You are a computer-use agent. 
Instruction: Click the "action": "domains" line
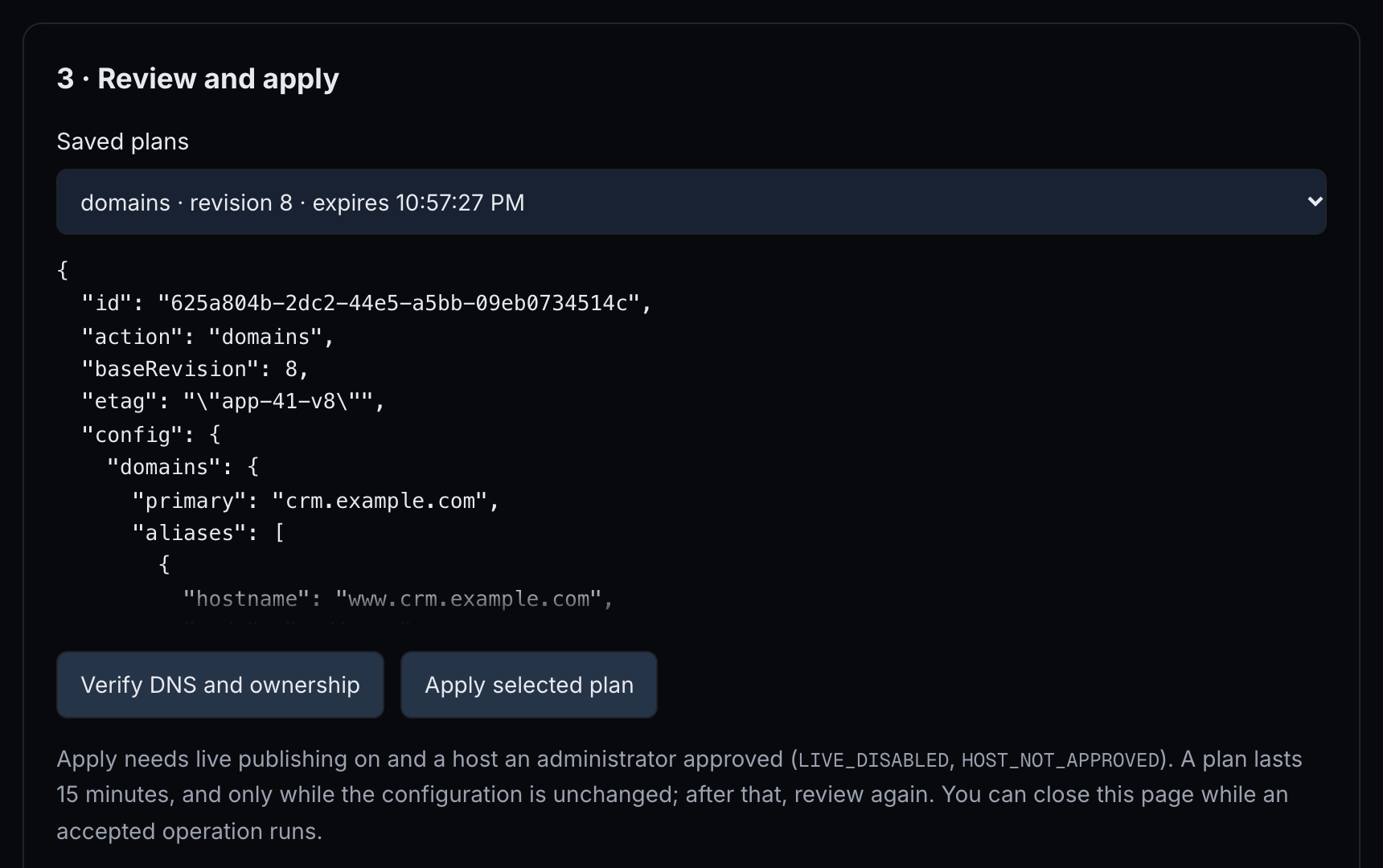[x=207, y=337]
